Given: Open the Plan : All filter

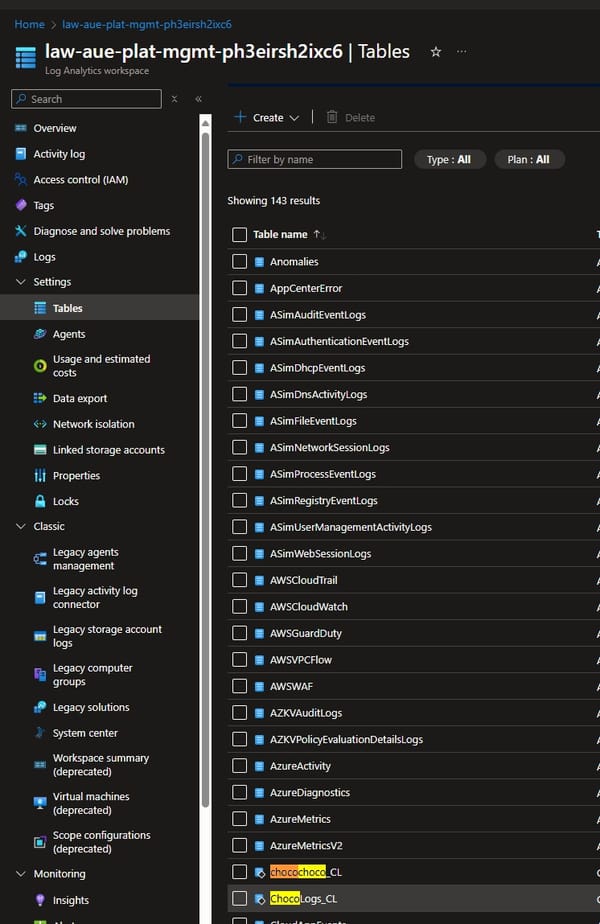Looking at the screenshot, I should pos(529,160).
